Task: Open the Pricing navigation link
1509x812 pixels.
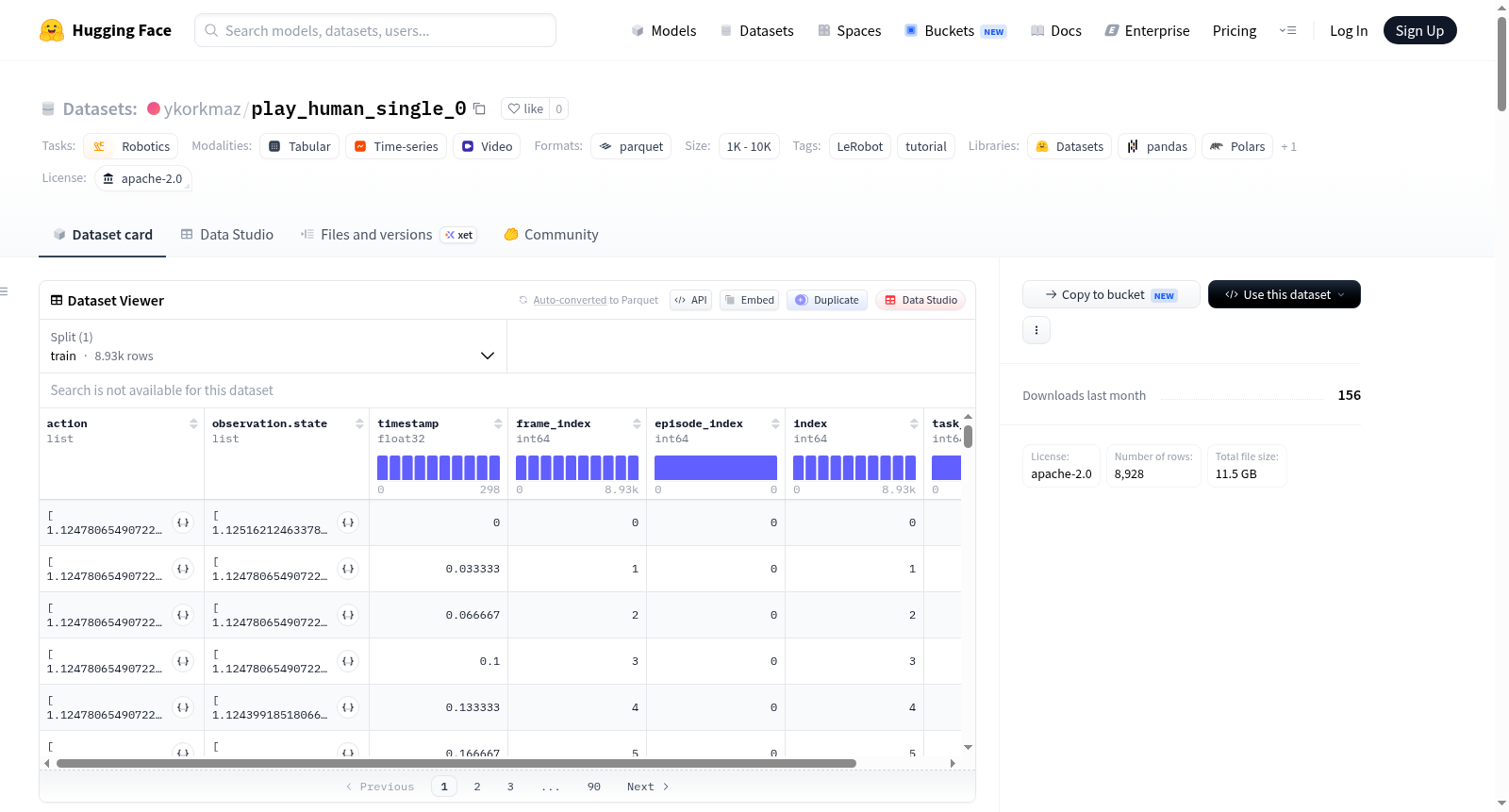Action: 1235,30
